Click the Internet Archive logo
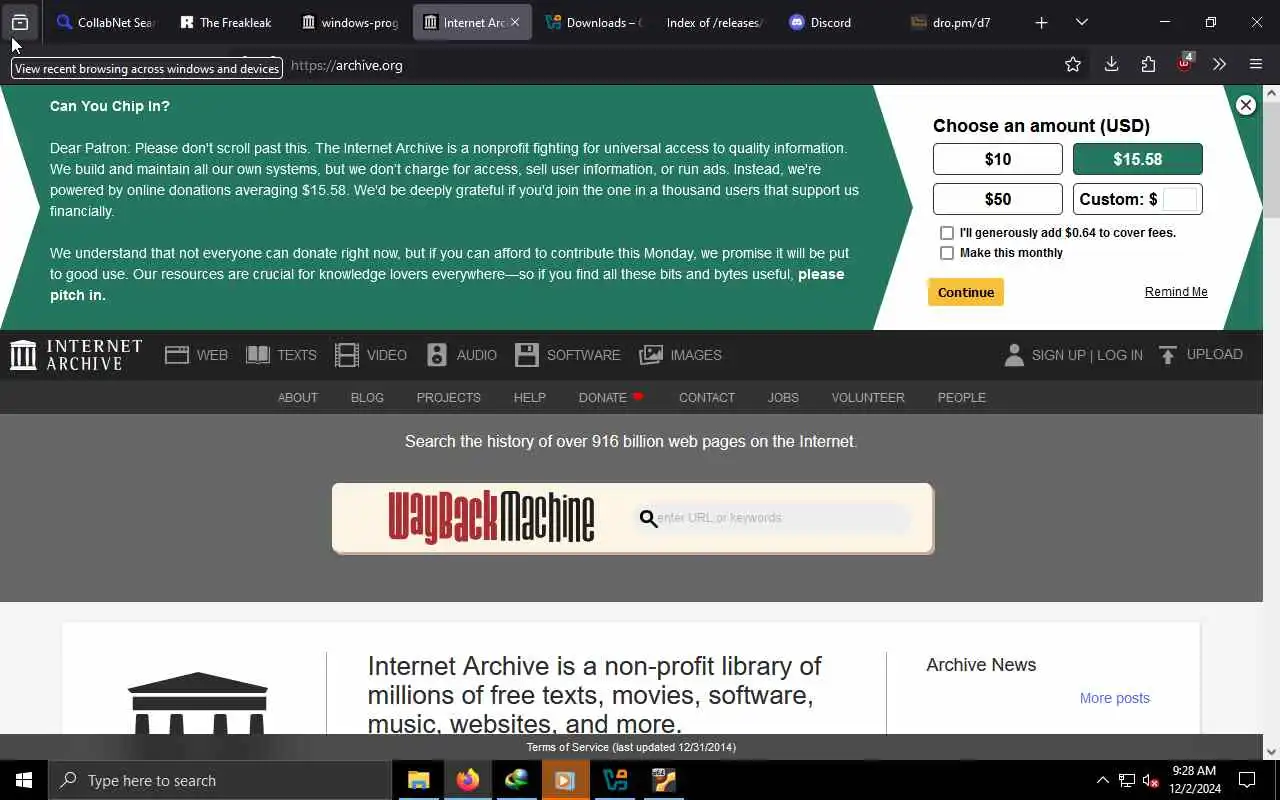The image size is (1280, 800). click(x=76, y=355)
